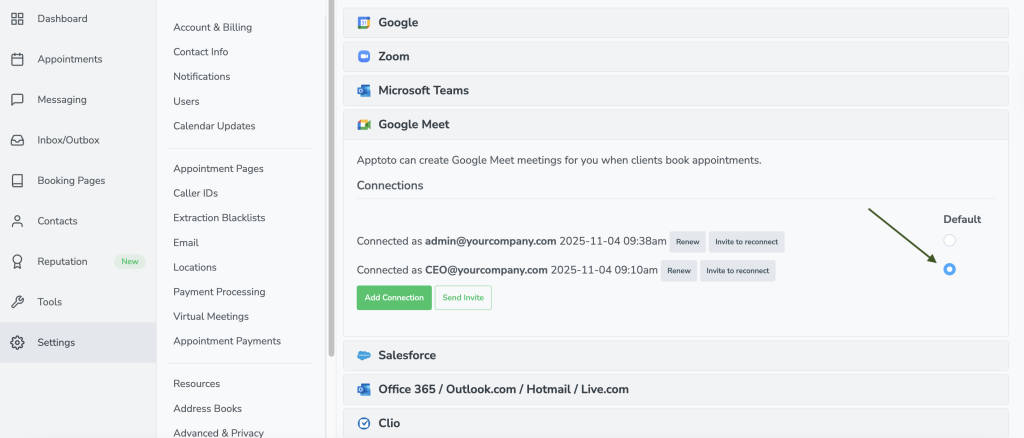Viewport: 1024px width, 438px height.
Task: Select Settings in sidebar
Action: (x=78, y=343)
